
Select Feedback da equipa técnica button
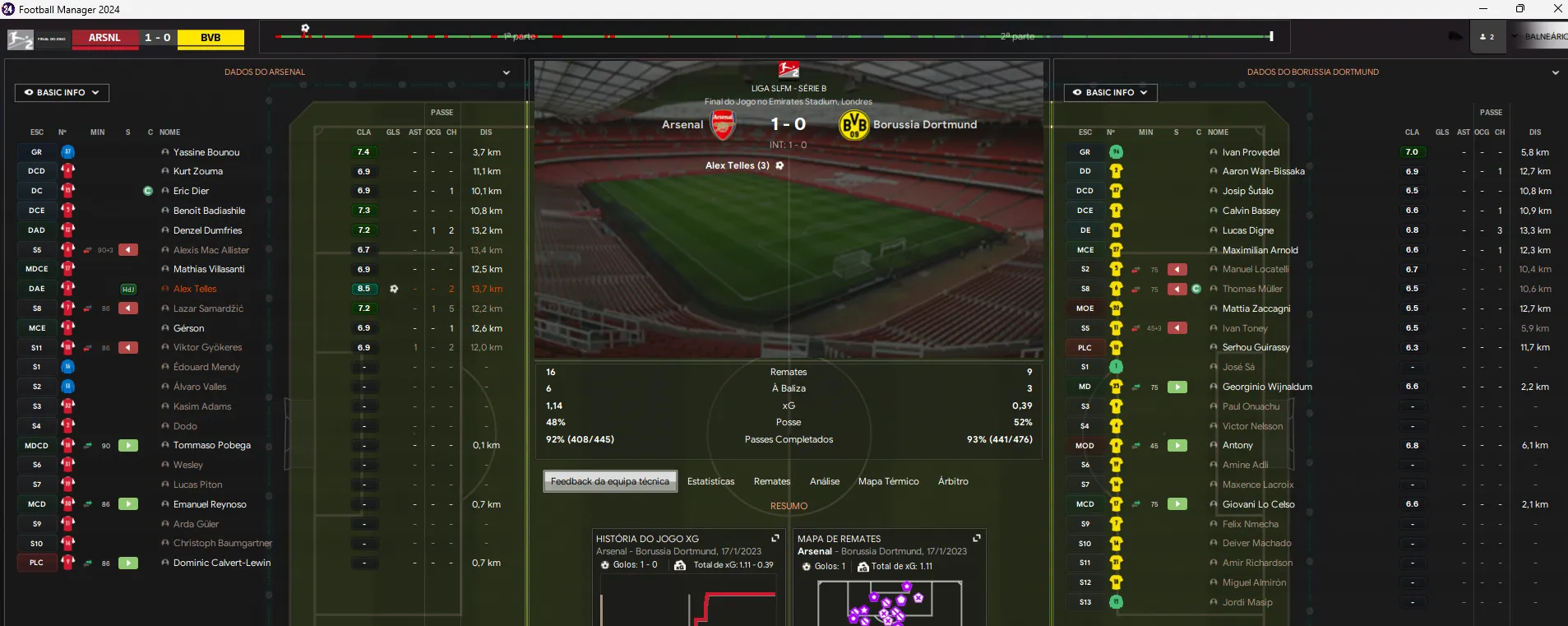610,481
